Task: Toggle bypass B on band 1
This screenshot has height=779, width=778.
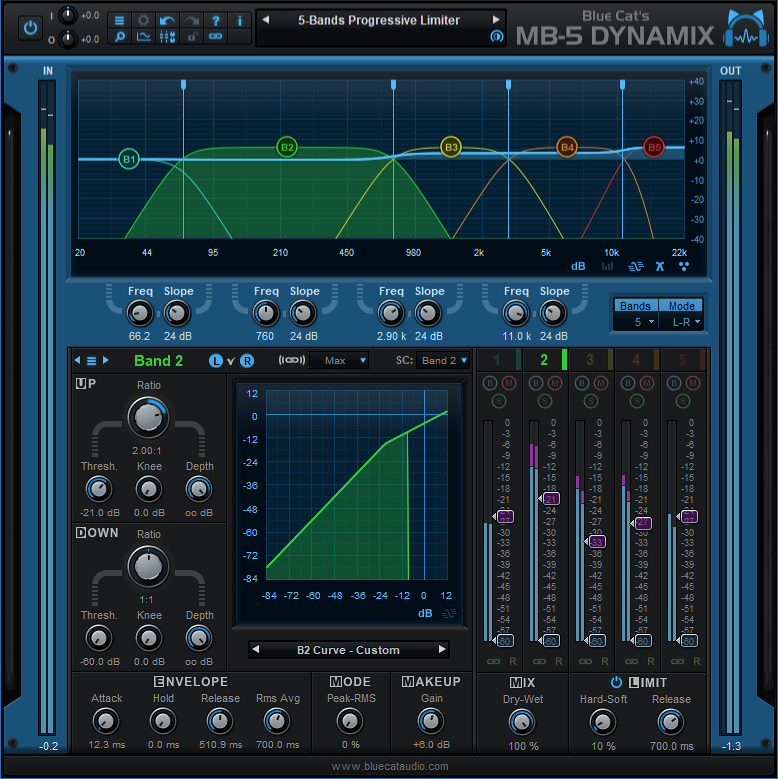Action: click(x=490, y=383)
